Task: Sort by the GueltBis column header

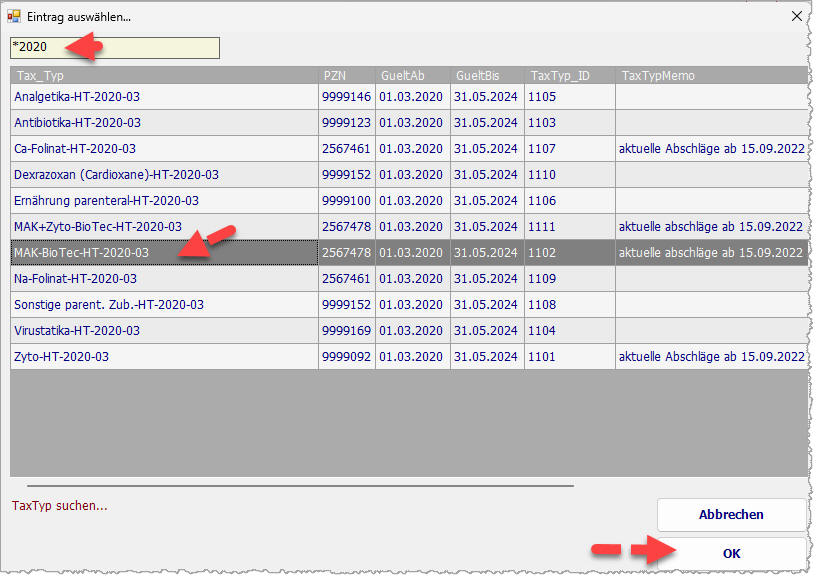Action: (x=487, y=75)
